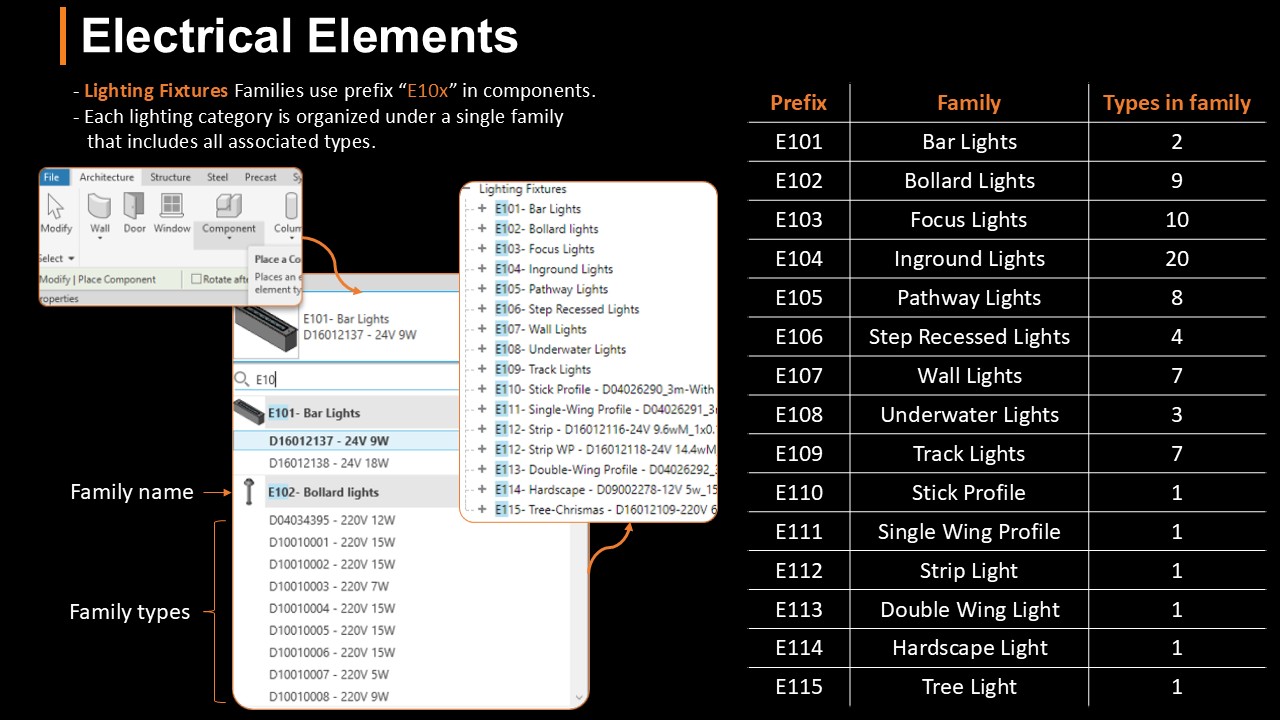Click the Wall tool icon

click(100, 205)
